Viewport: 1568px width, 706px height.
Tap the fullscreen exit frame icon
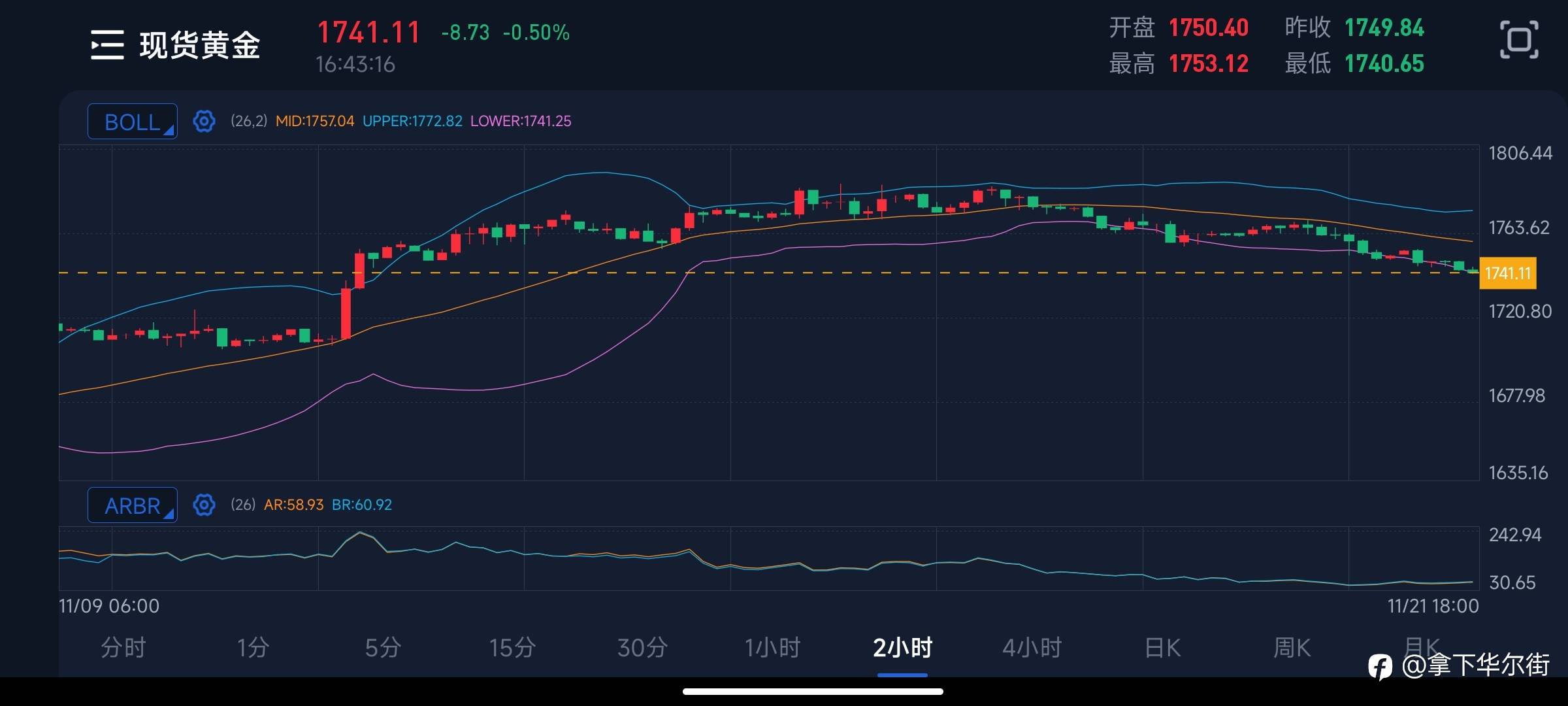click(x=1518, y=40)
